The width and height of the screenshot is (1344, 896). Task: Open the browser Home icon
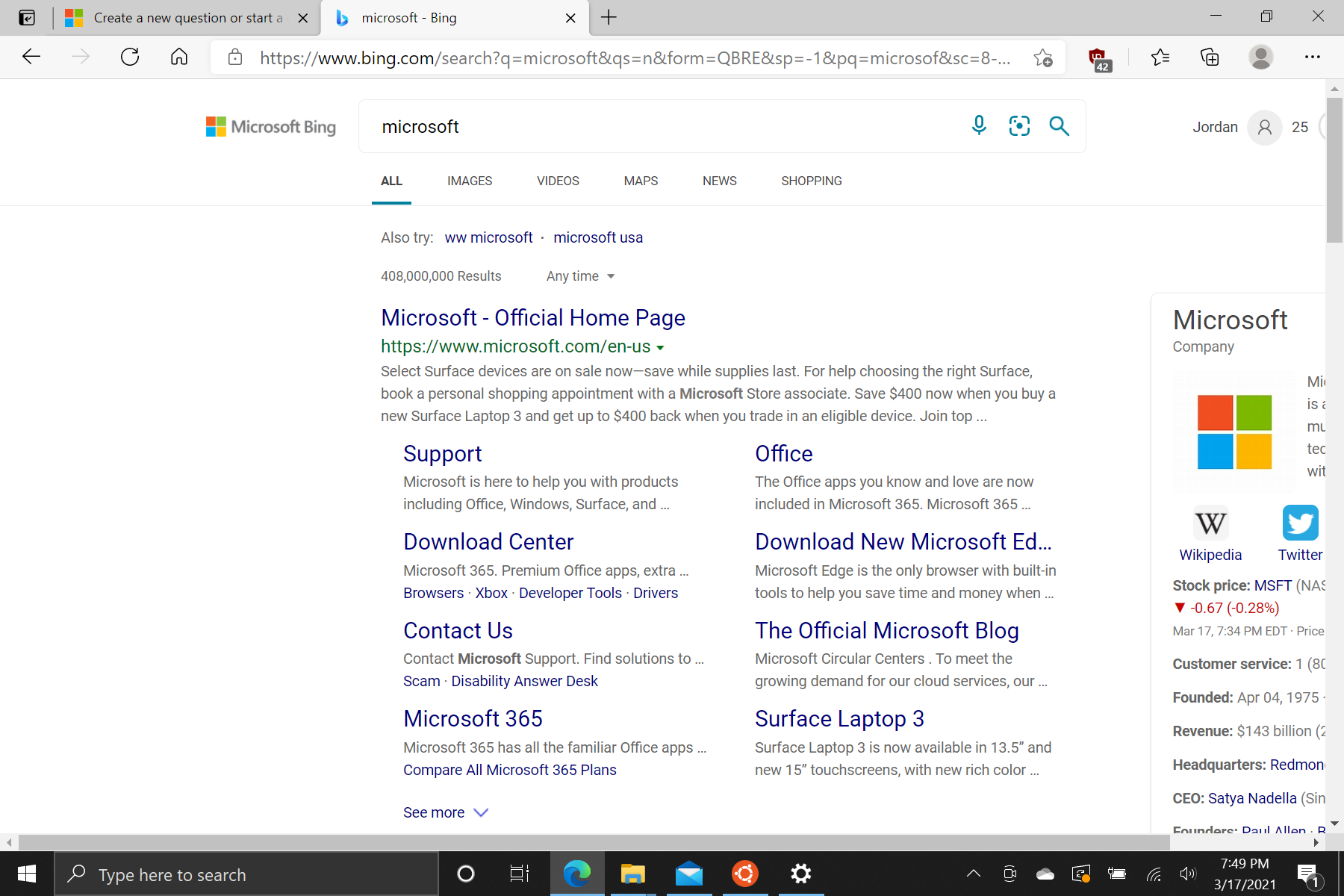[x=179, y=57]
